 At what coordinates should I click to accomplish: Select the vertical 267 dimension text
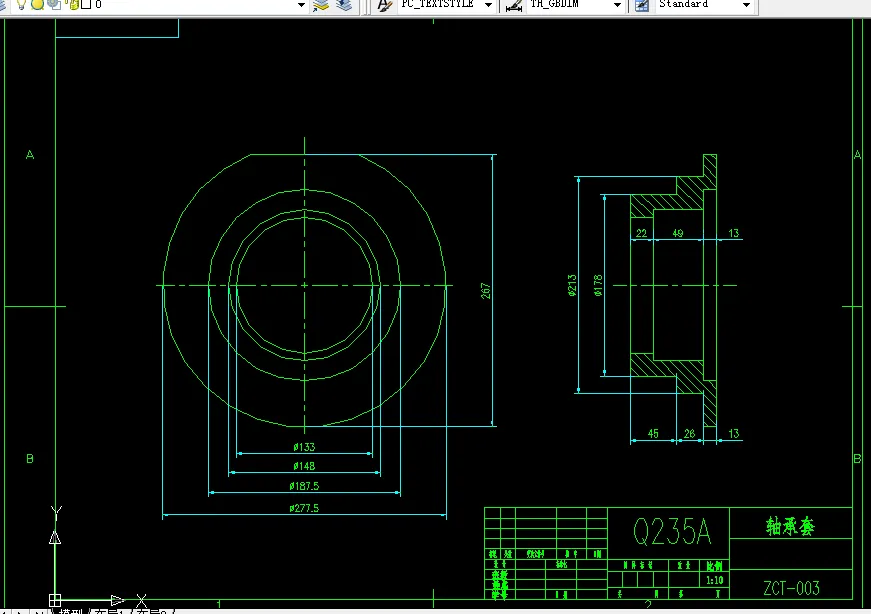point(485,291)
